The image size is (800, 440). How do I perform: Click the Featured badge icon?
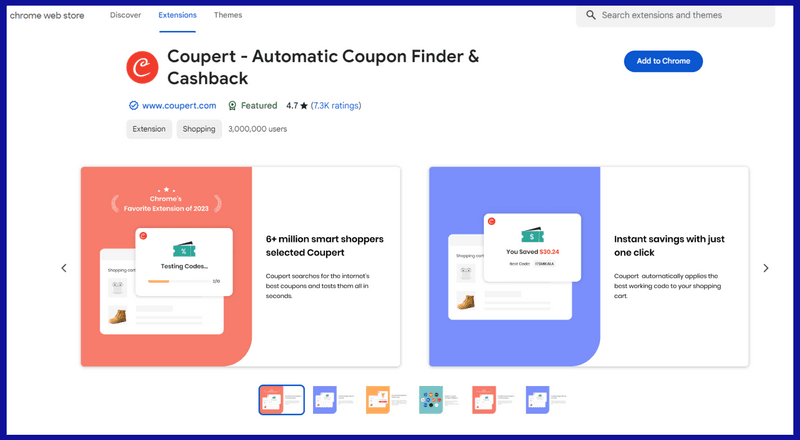click(232, 105)
